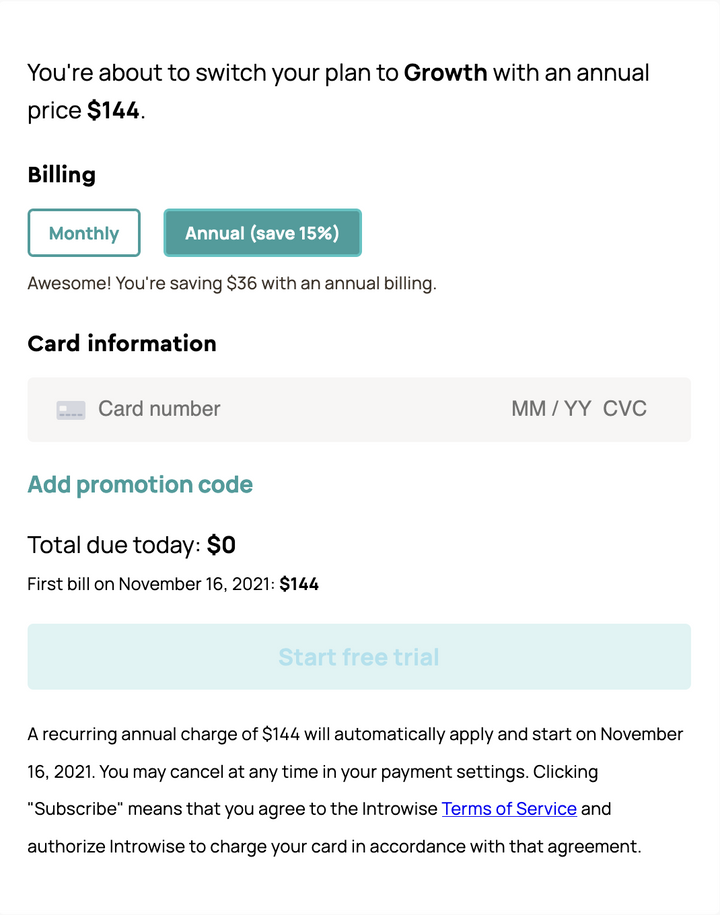720x915 pixels.
Task: Focus the Card number field
Action: [x=159, y=409]
